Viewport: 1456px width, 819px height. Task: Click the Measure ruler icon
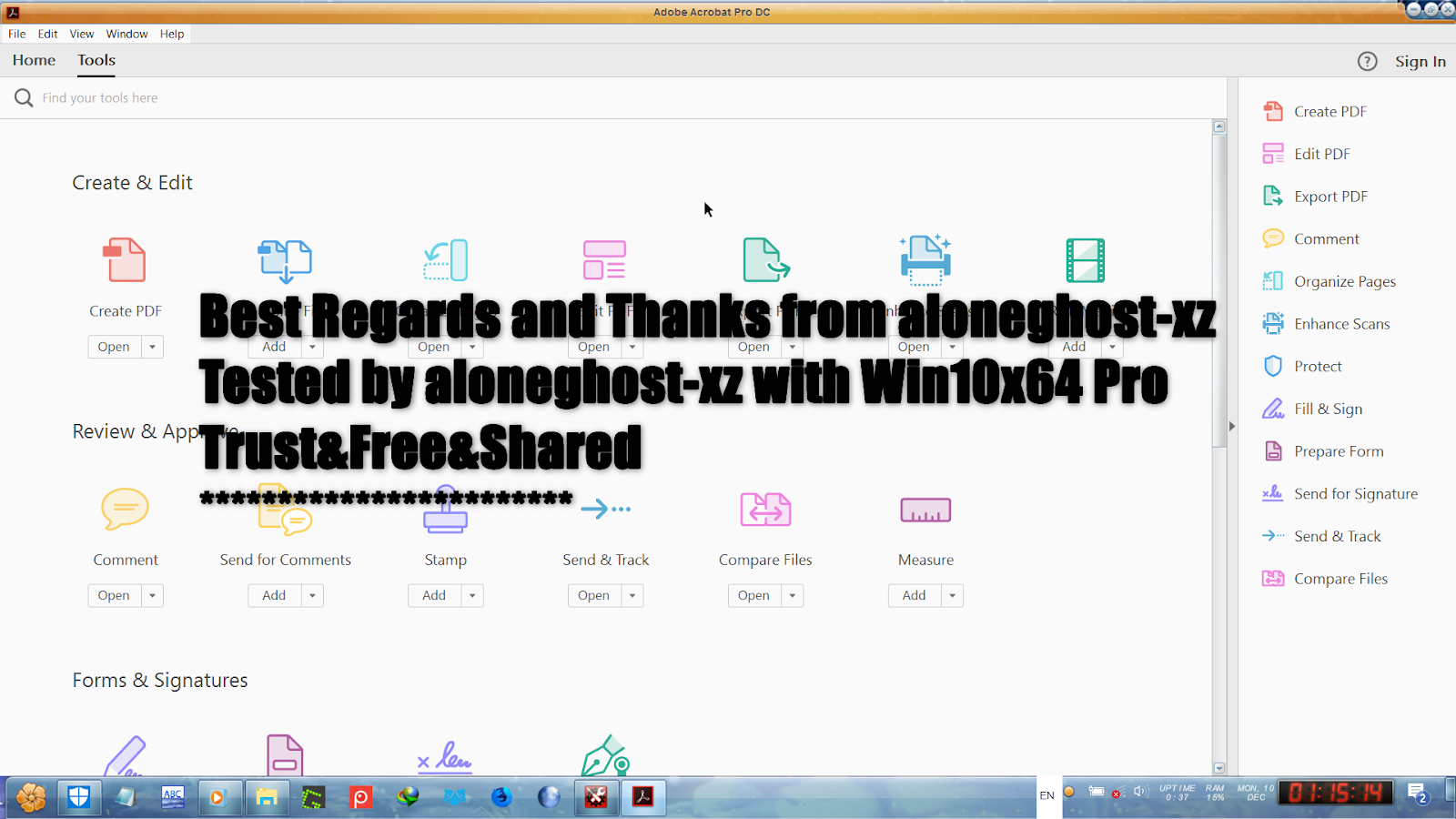click(925, 510)
